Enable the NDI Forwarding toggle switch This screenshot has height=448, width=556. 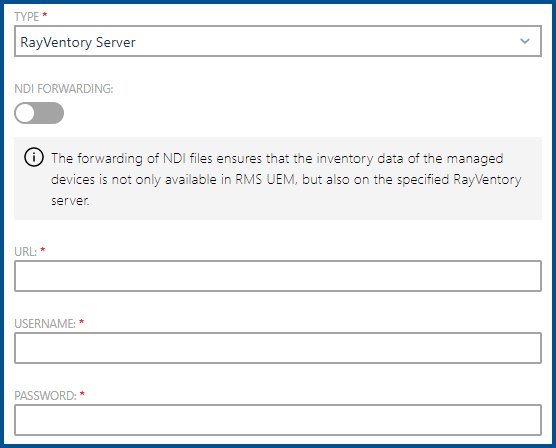click(39, 113)
